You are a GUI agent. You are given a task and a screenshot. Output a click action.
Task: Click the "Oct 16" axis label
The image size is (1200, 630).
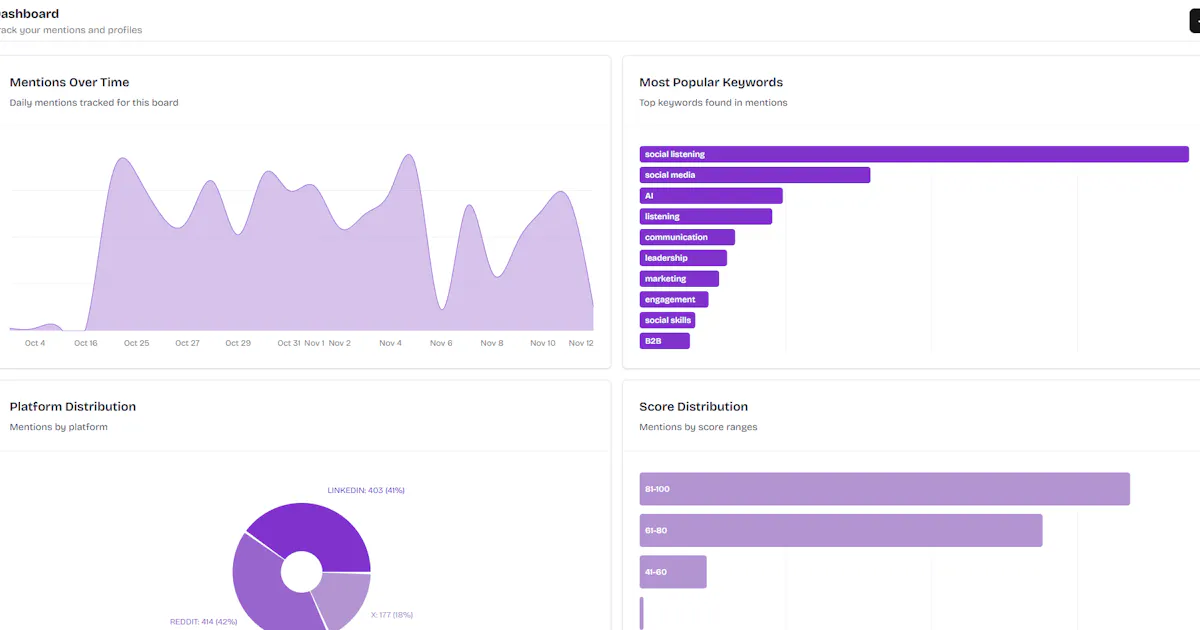point(86,343)
